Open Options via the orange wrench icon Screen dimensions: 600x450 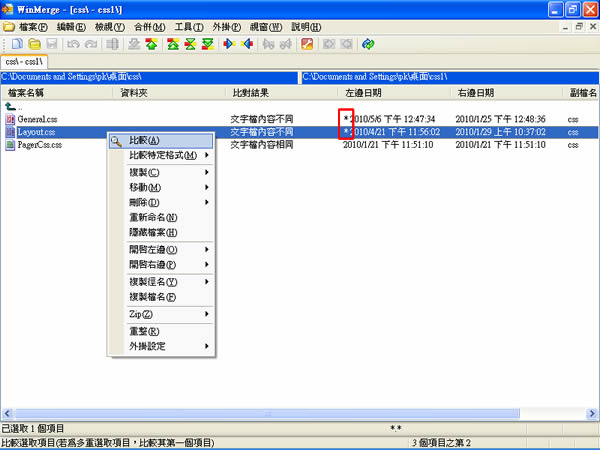(307, 44)
